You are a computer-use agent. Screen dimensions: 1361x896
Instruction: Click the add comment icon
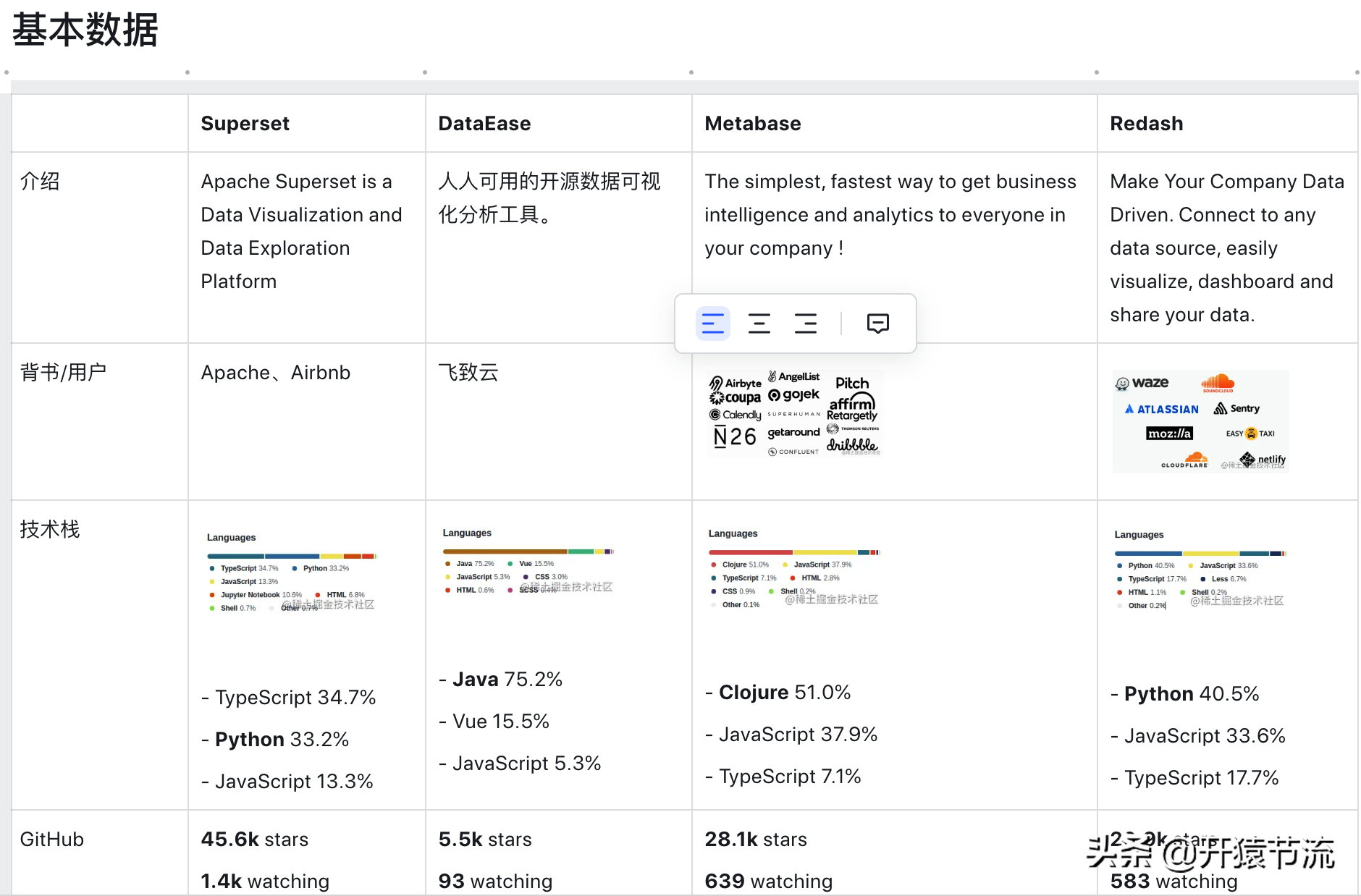click(877, 324)
